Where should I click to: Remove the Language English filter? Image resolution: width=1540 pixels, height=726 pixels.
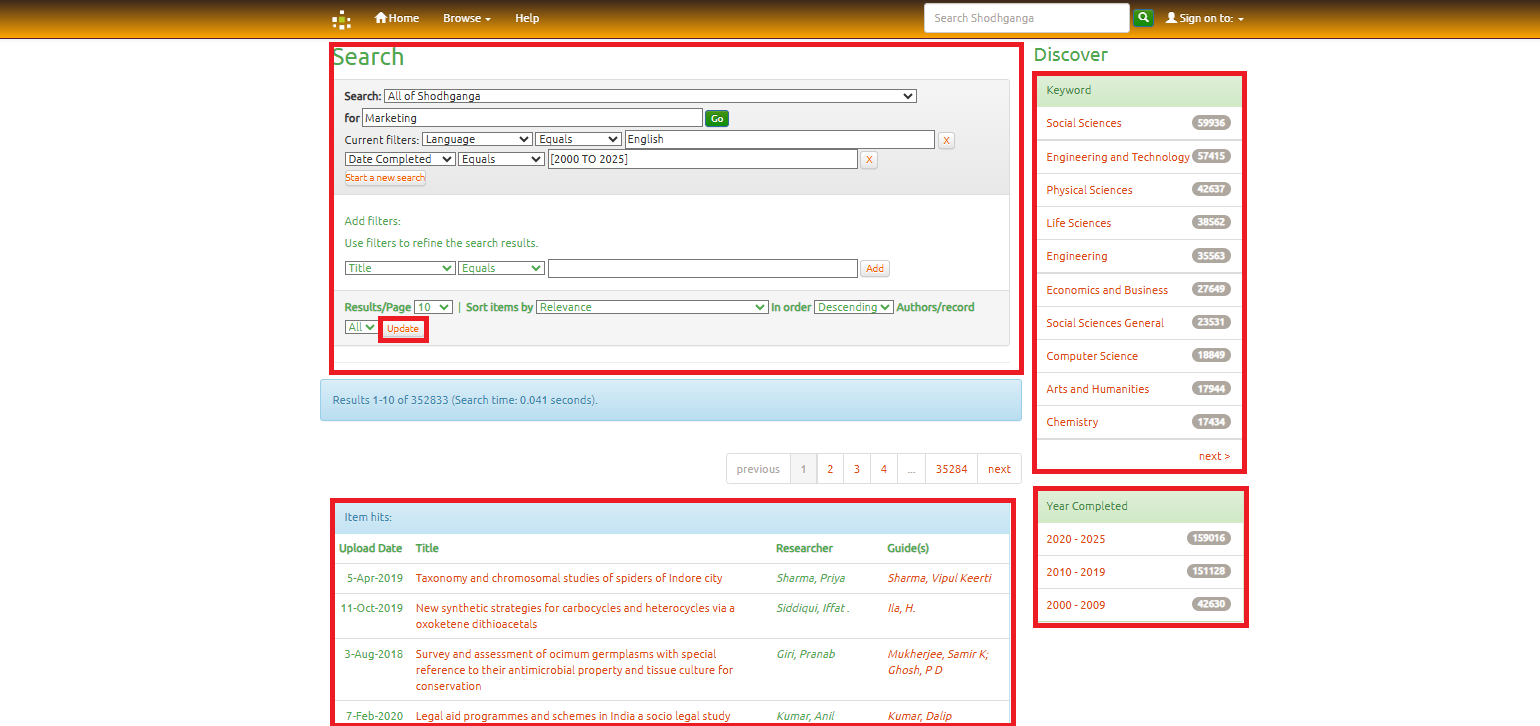point(946,140)
